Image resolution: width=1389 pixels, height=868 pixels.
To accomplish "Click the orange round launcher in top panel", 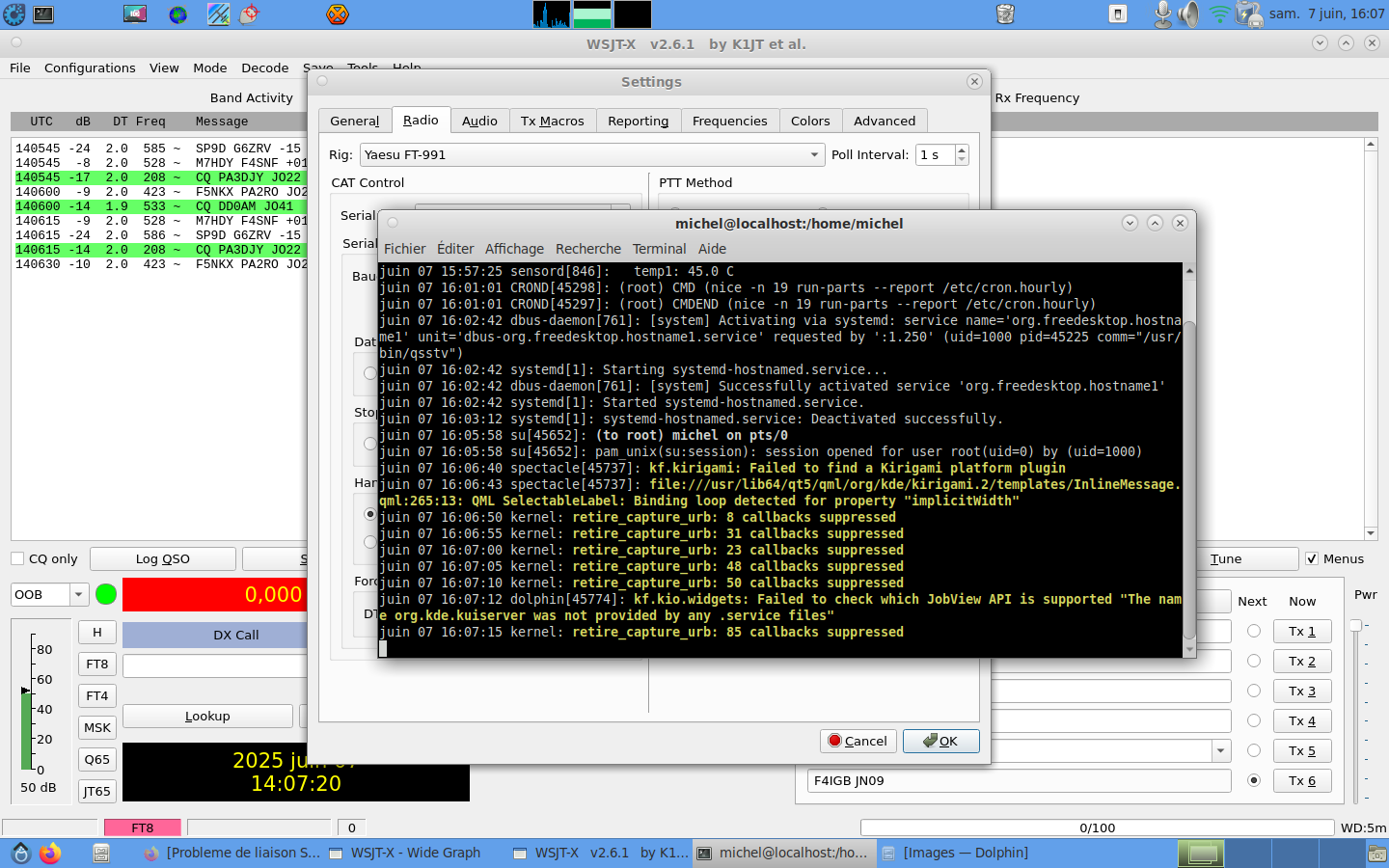I will pos(337,14).
